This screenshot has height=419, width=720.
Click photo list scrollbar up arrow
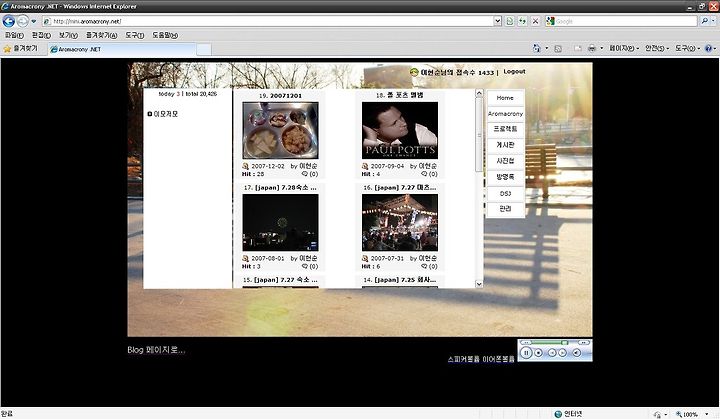(479, 93)
